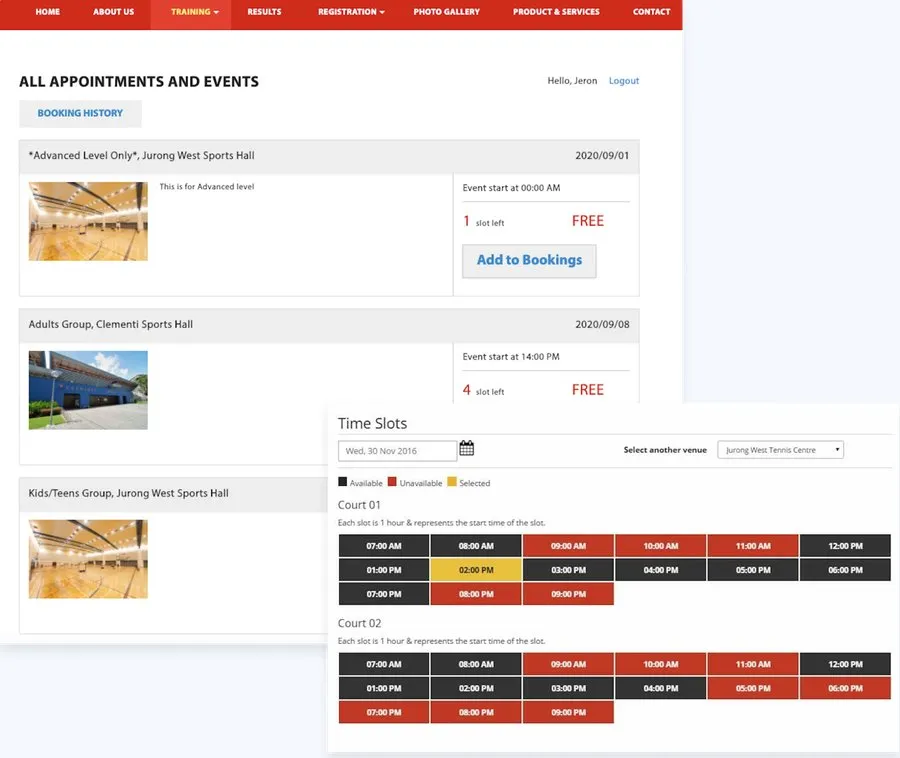Click the date field Wed, 30 Nov 2016

tap(397, 451)
